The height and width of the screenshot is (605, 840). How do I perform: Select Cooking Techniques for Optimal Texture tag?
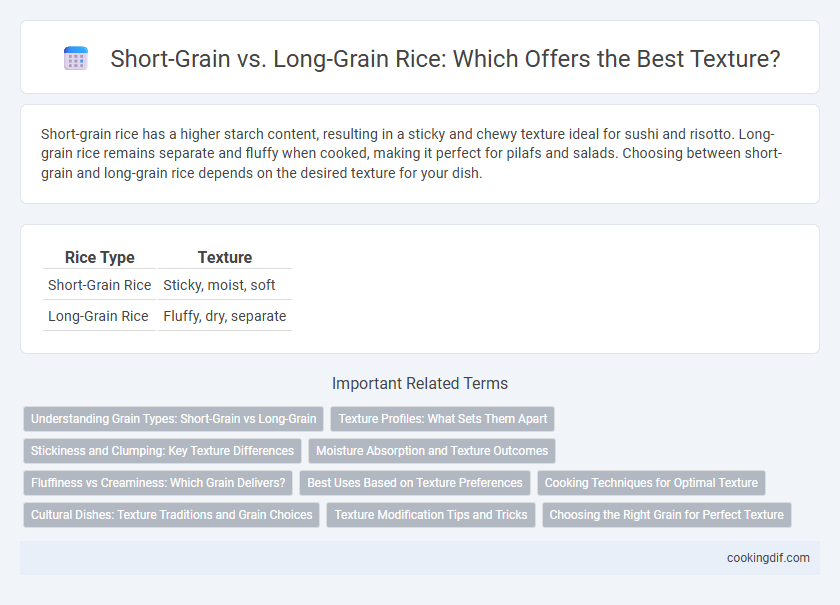coord(651,483)
